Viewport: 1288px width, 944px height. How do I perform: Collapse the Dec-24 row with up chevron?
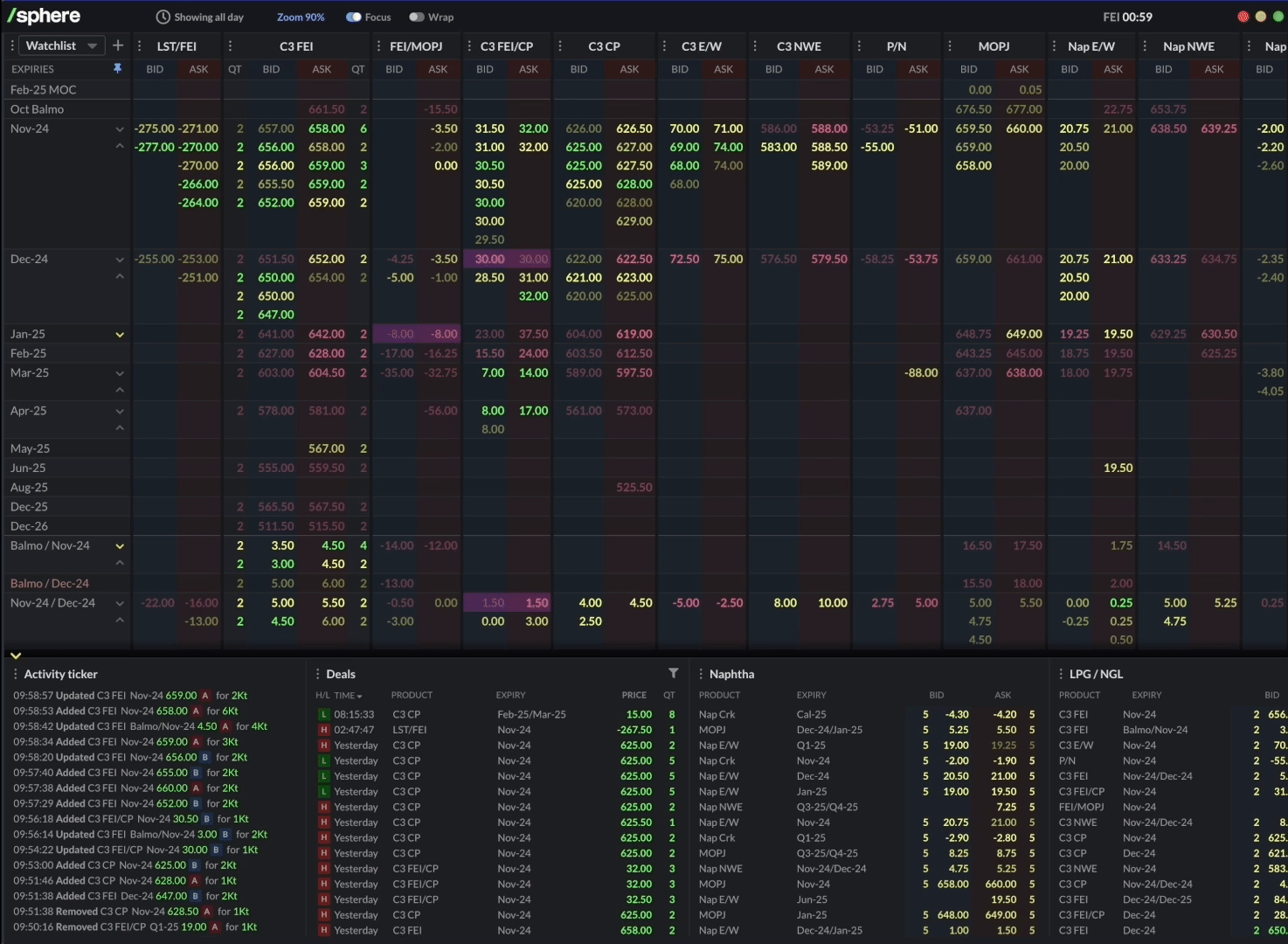click(120, 277)
